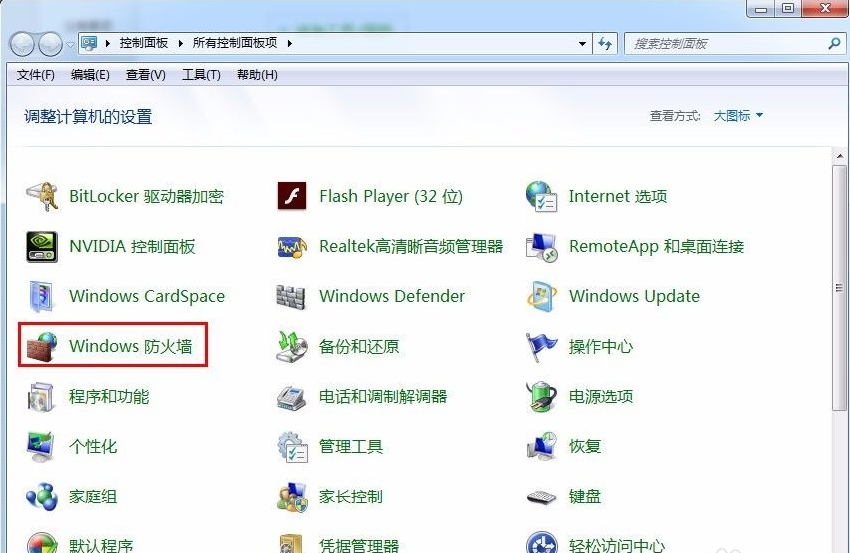Minimize the Control Panel window
Screen dimensions: 850x553
click(761, 8)
